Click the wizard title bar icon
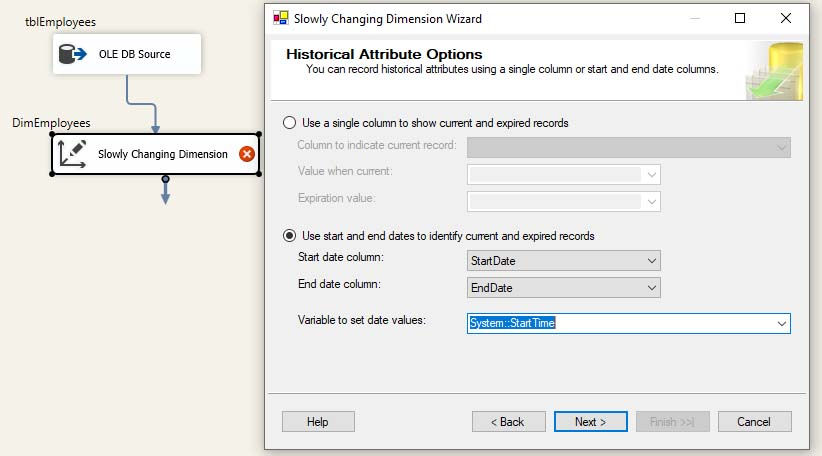Screen dimensions: 822x456 click(x=280, y=18)
